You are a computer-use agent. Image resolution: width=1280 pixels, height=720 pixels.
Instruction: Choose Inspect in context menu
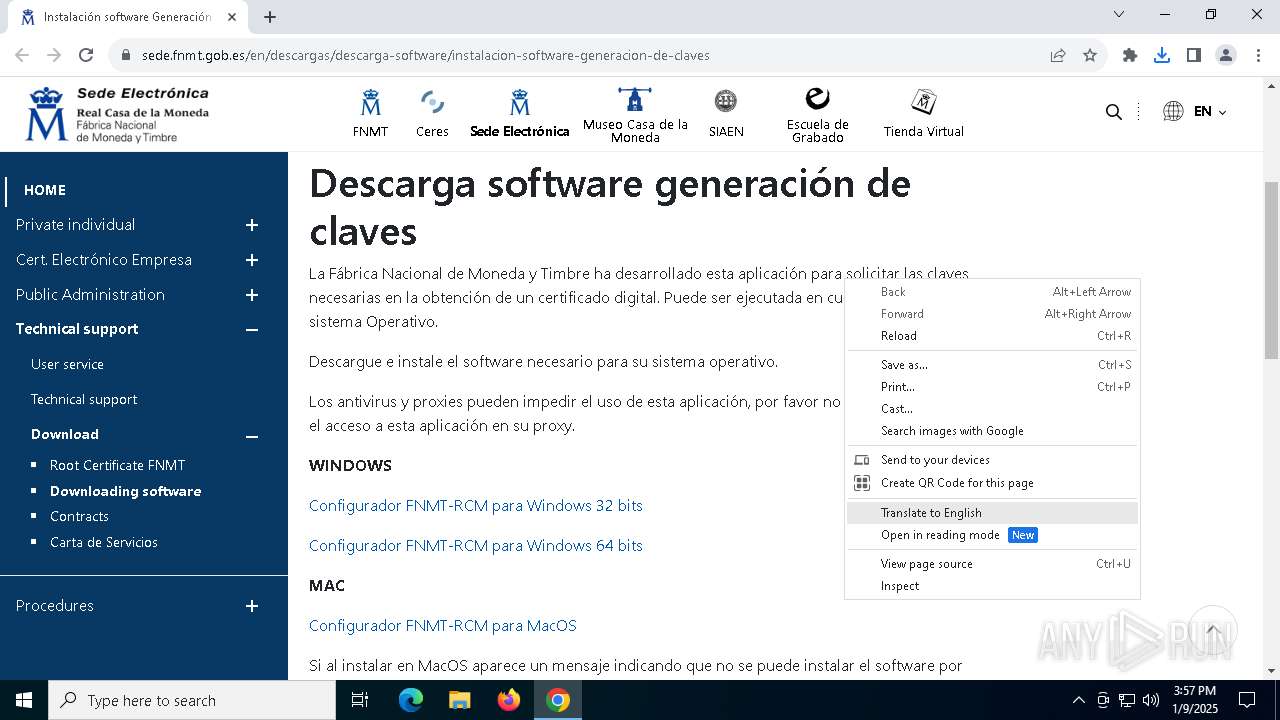click(992, 586)
